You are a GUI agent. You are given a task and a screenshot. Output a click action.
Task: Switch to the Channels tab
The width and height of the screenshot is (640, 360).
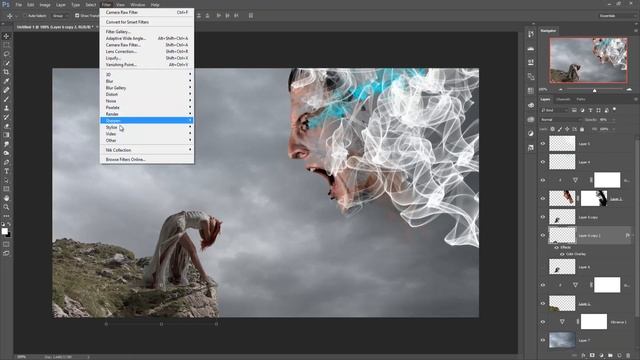coord(563,99)
